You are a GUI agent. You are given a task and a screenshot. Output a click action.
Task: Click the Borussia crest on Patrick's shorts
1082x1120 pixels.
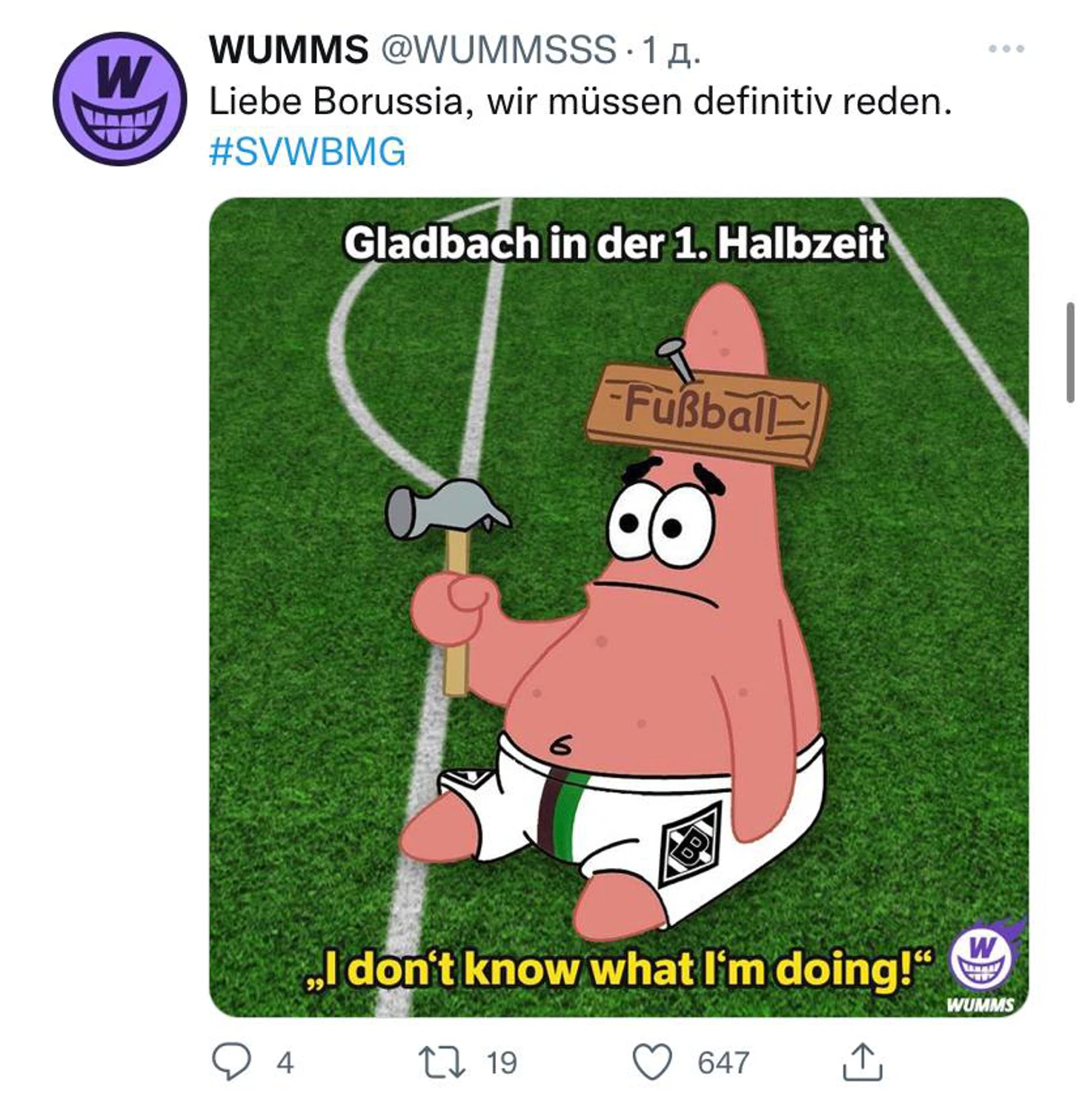click(x=689, y=844)
